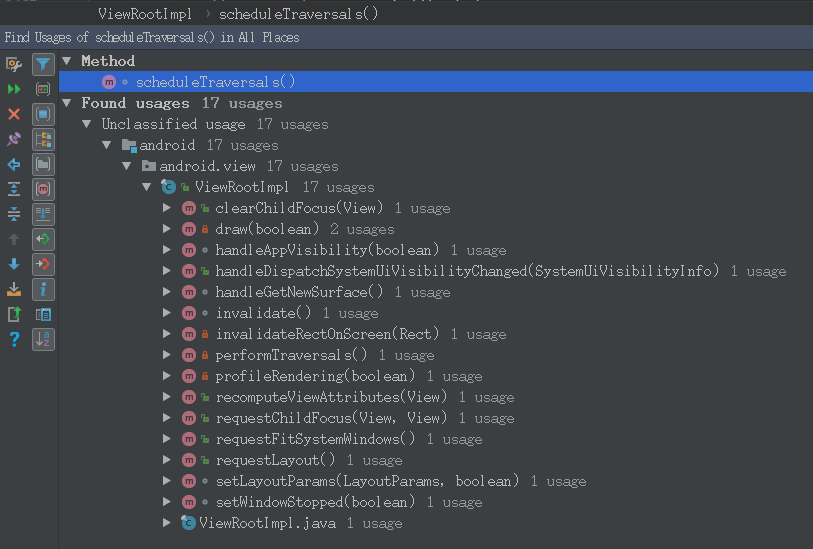The height and width of the screenshot is (549, 813).
Task: Jump to next occurrence with blue down arrow
Action: point(14,264)
